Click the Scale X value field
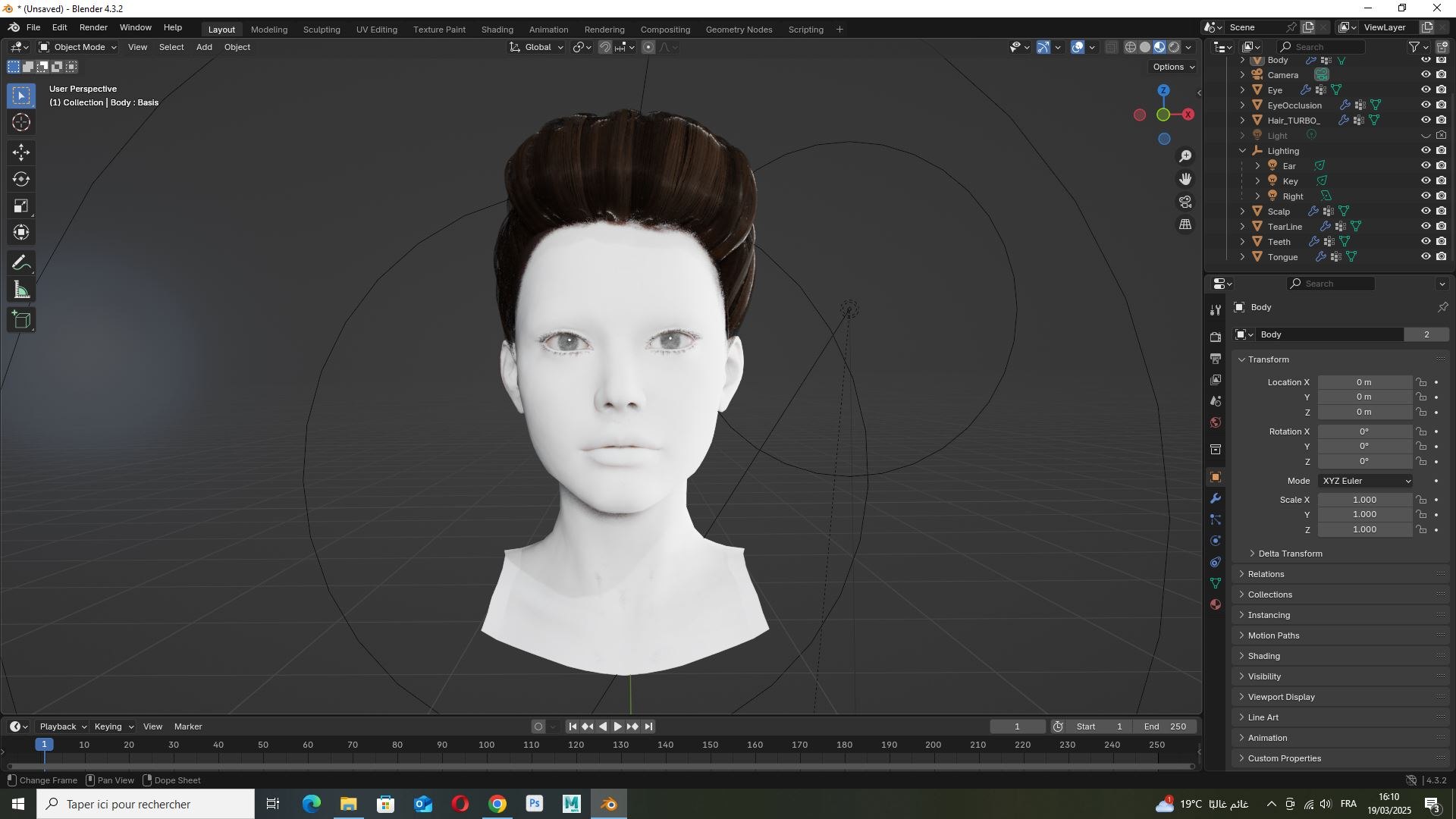This screenshot has height=819, width=1456. (x=1364, y=500)
